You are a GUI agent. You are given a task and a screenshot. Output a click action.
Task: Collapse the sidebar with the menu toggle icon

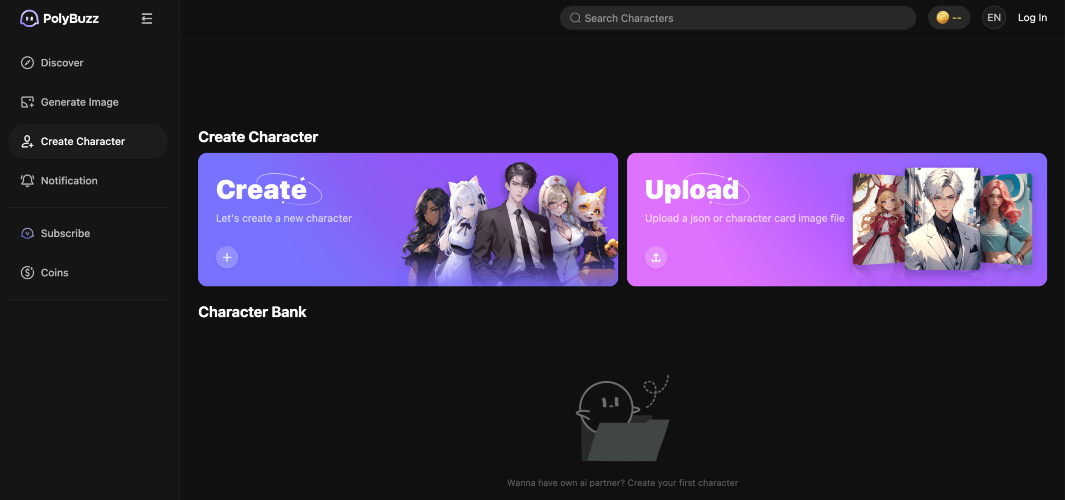(x=147, y=18)
